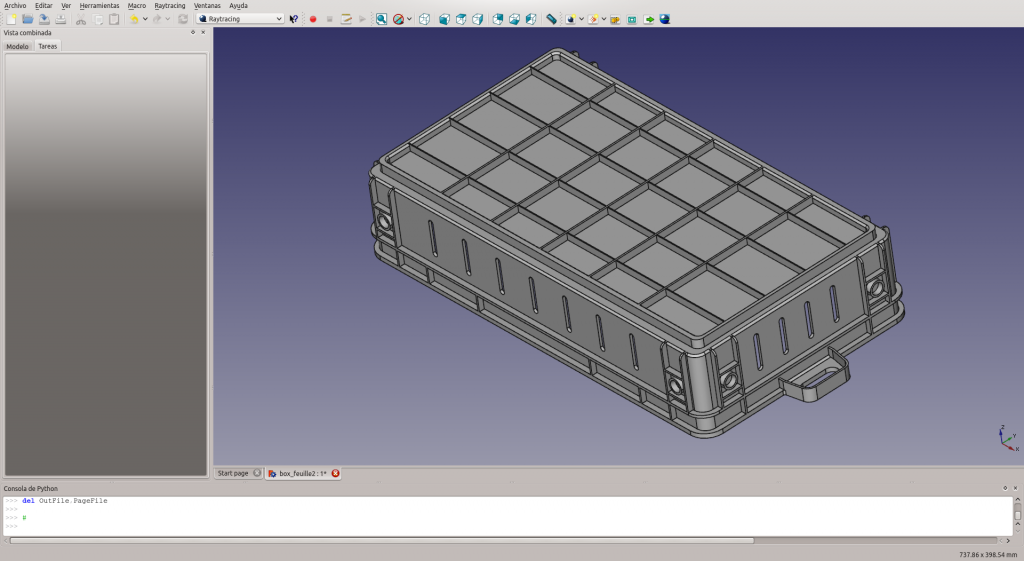Open the Ayuda menu

[x=238, y=5]
